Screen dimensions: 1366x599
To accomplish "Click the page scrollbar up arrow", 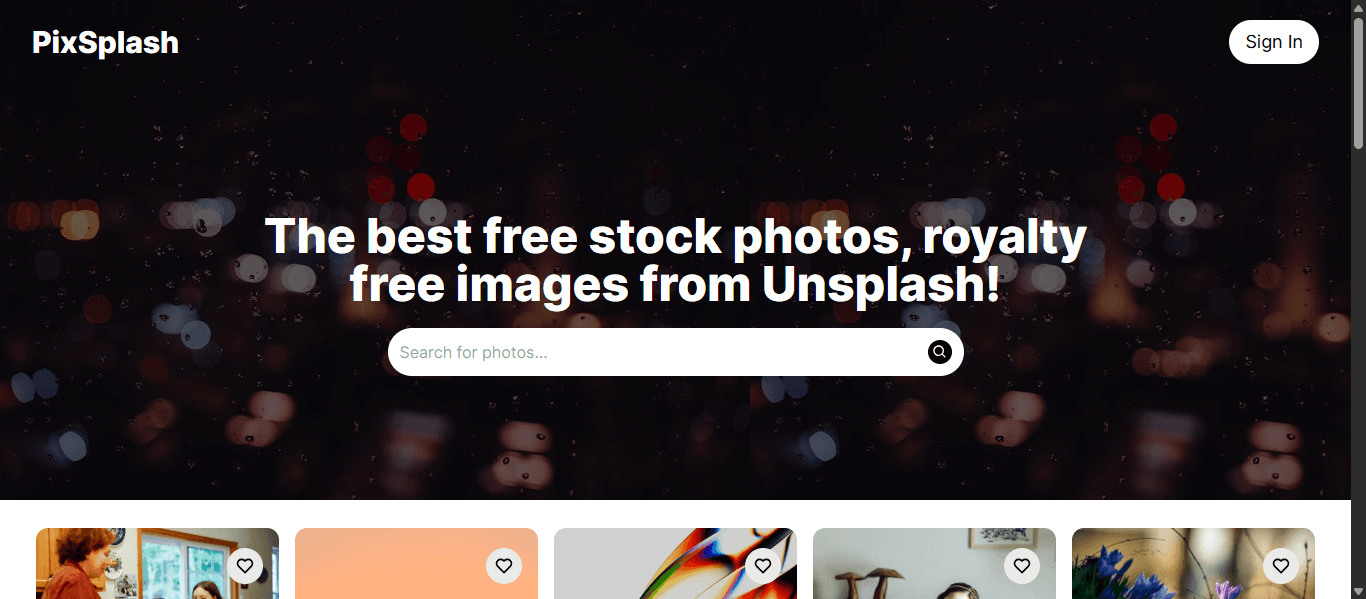I will 1358,8.
